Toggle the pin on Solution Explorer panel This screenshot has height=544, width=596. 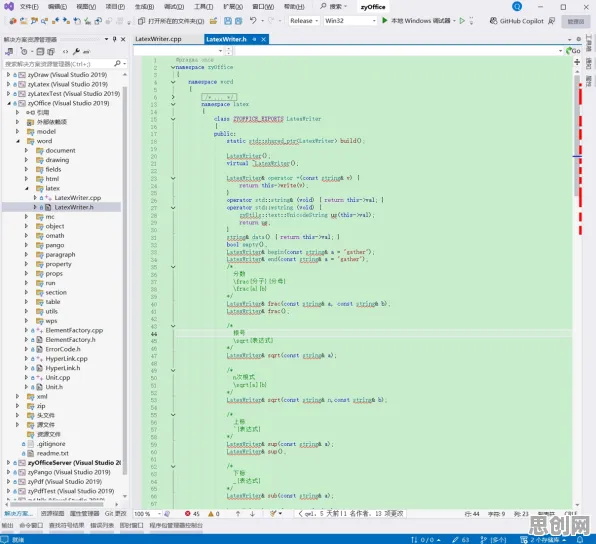tap(114, 39)
